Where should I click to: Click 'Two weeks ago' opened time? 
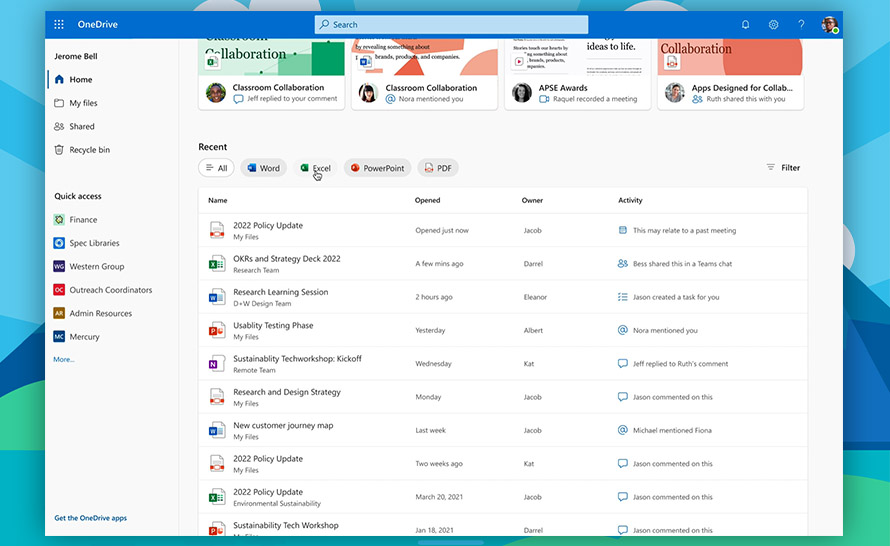tap(439, 464)
